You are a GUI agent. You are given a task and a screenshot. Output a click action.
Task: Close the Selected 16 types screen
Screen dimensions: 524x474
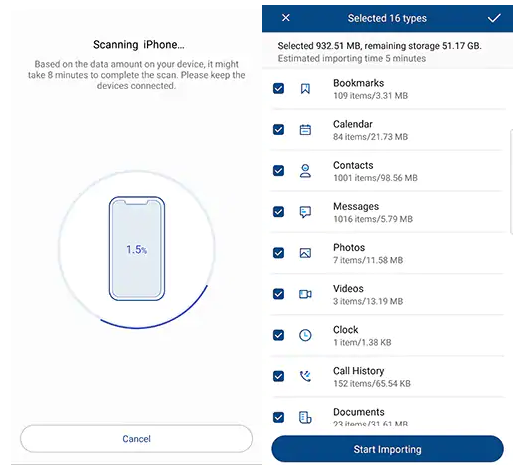point(286,18)
